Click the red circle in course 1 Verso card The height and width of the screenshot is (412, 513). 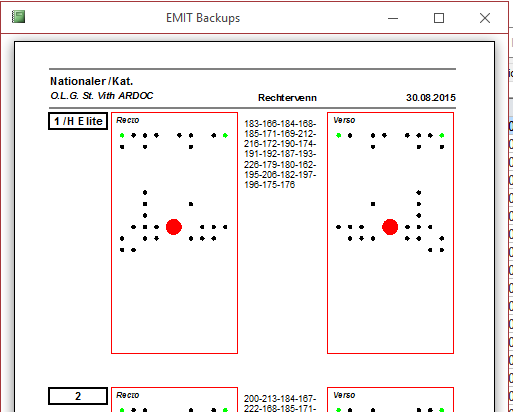pyautogui.click(x=390, y=227)
